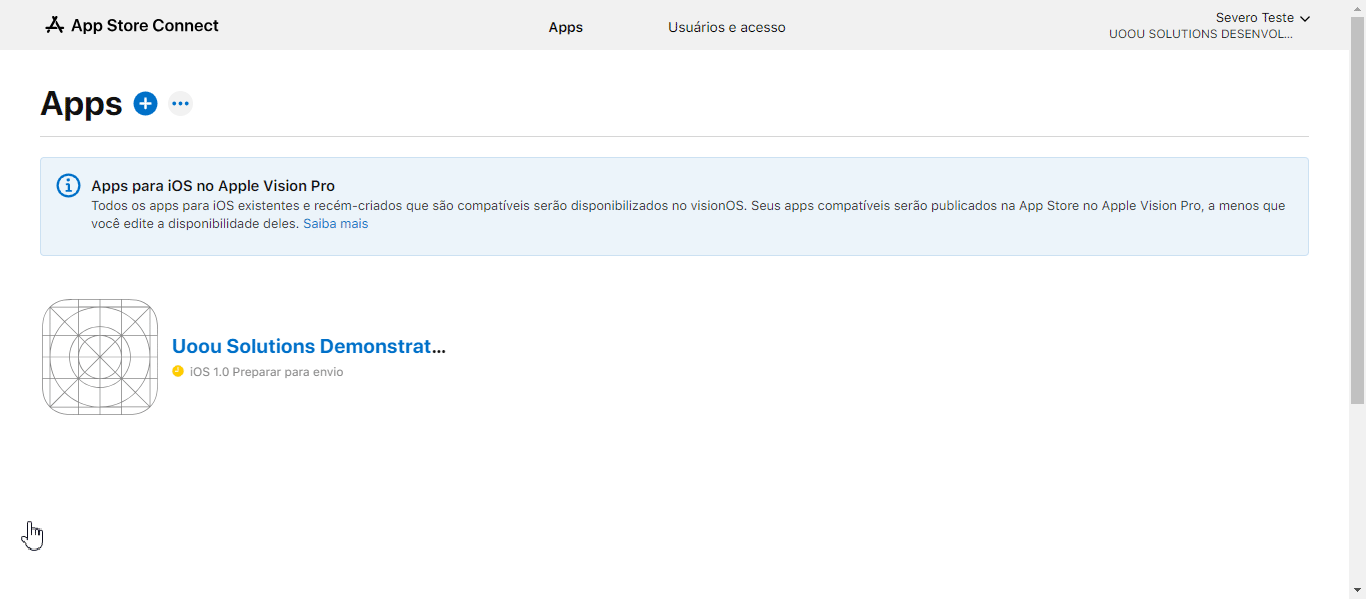Click the App Store Connect title text
The height and width of the screenshot is (599, 1366).
click(145, 26)
